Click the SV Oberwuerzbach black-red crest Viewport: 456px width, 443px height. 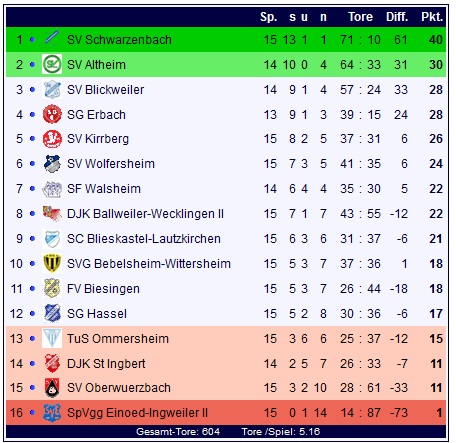(x=52, y=388)
